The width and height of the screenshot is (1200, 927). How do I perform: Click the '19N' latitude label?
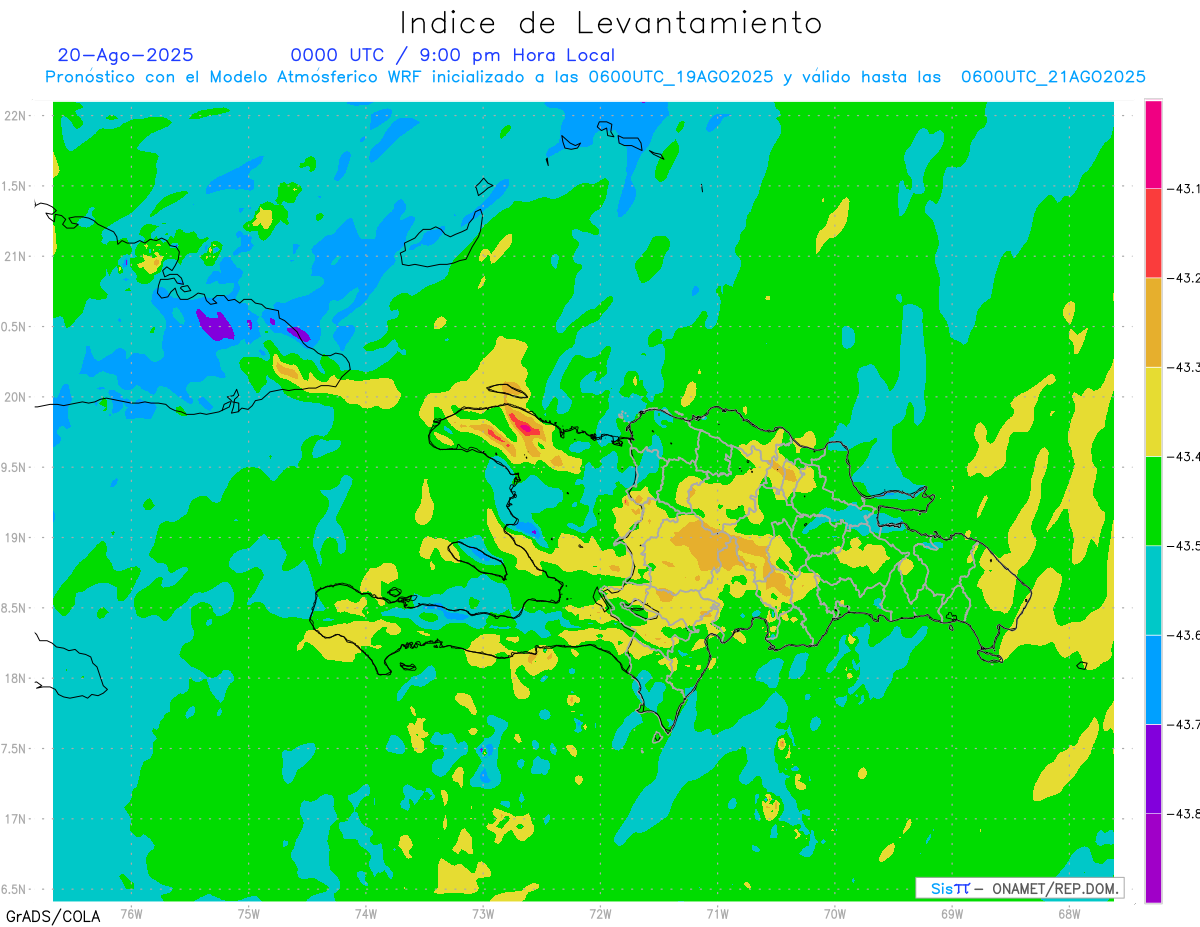pos(16,538)
